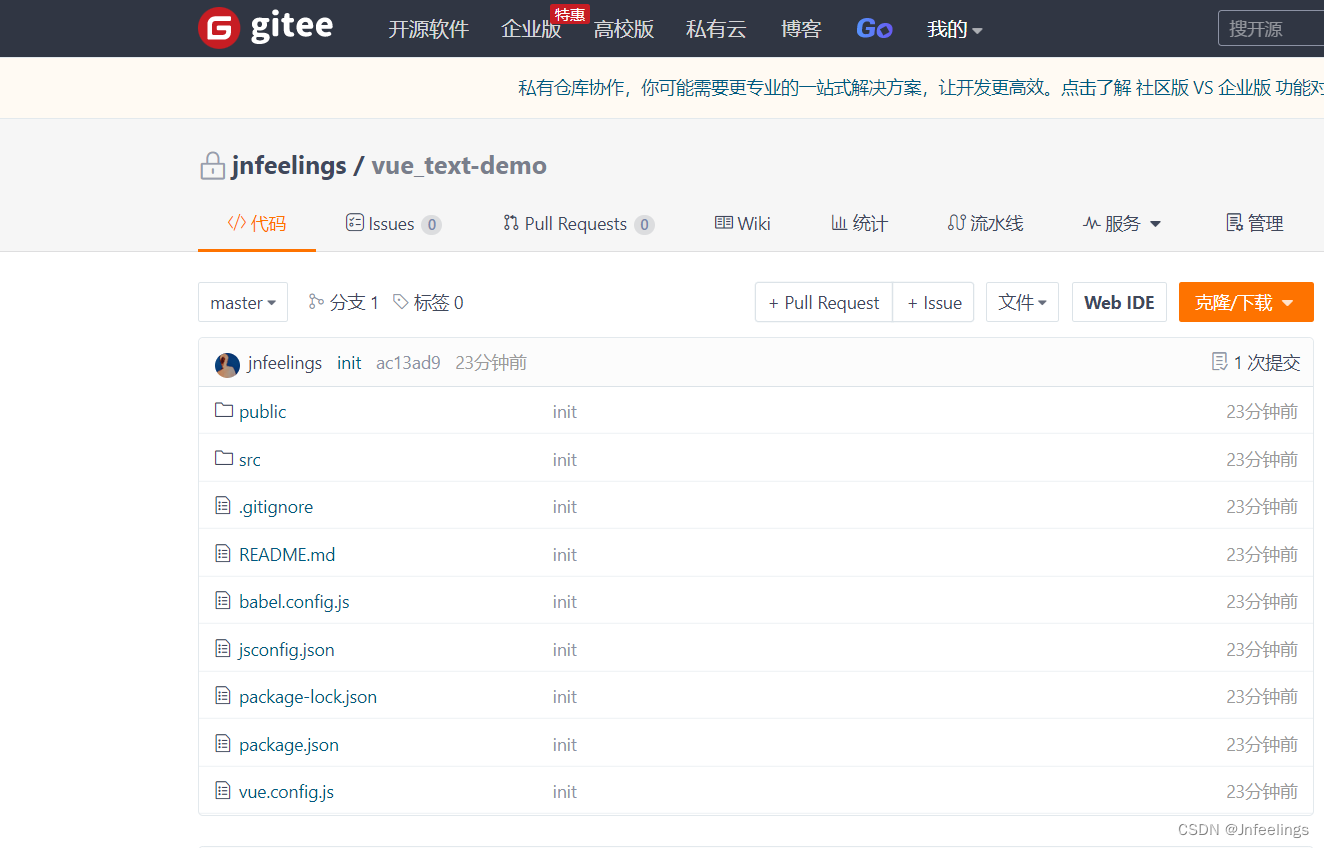Open the 统计 tab
The image size is (1324, 848).
coord(859,223)
